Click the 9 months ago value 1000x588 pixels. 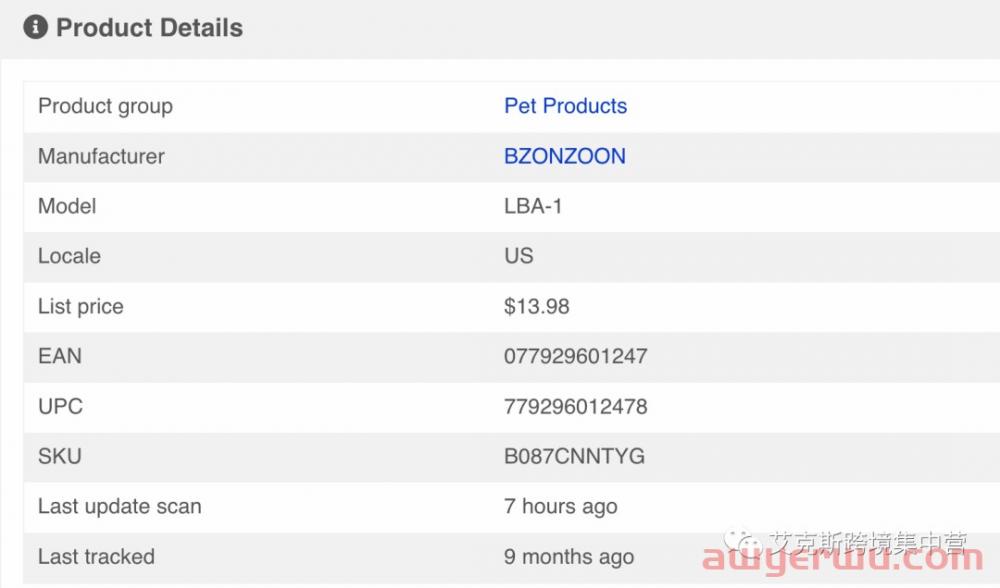click(x=569, y=557)
